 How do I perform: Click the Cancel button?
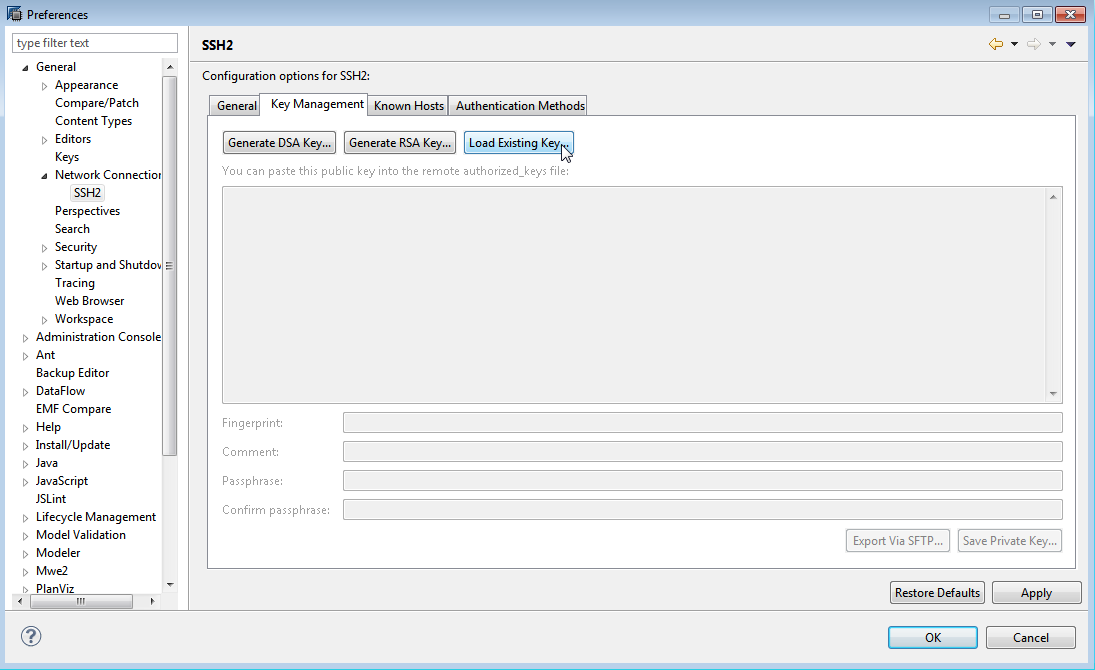tap(1030, 637)
